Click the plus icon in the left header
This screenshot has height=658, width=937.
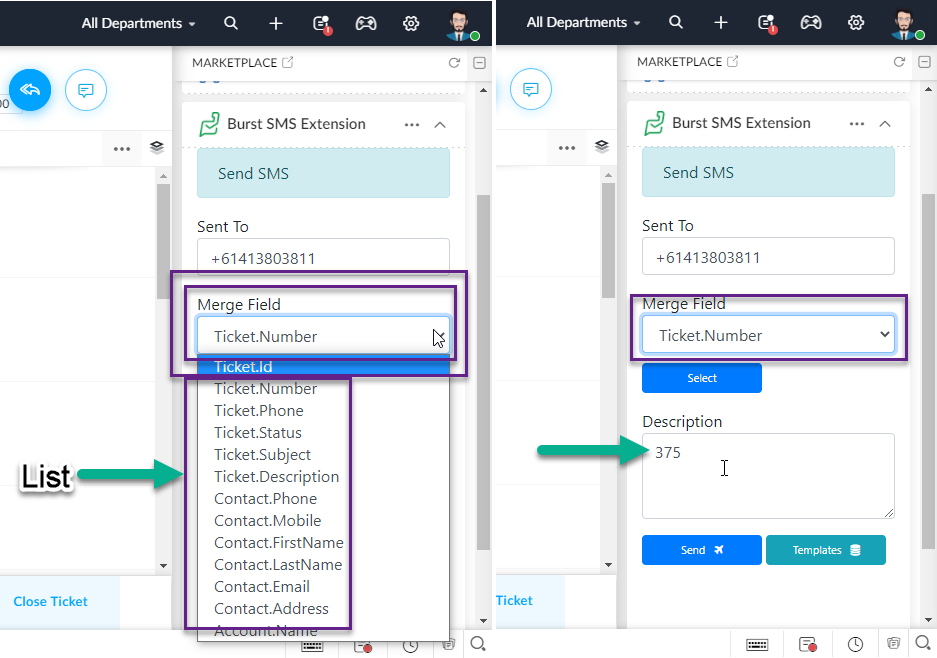(275, 23)
